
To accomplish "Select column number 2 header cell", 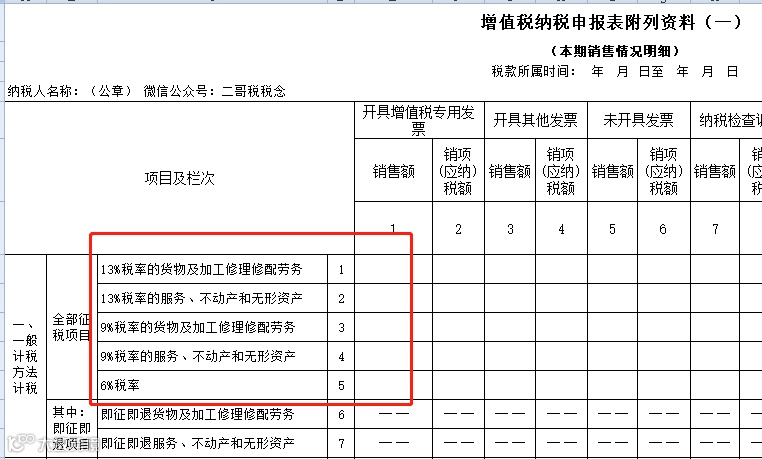I will tap(458, 228).
